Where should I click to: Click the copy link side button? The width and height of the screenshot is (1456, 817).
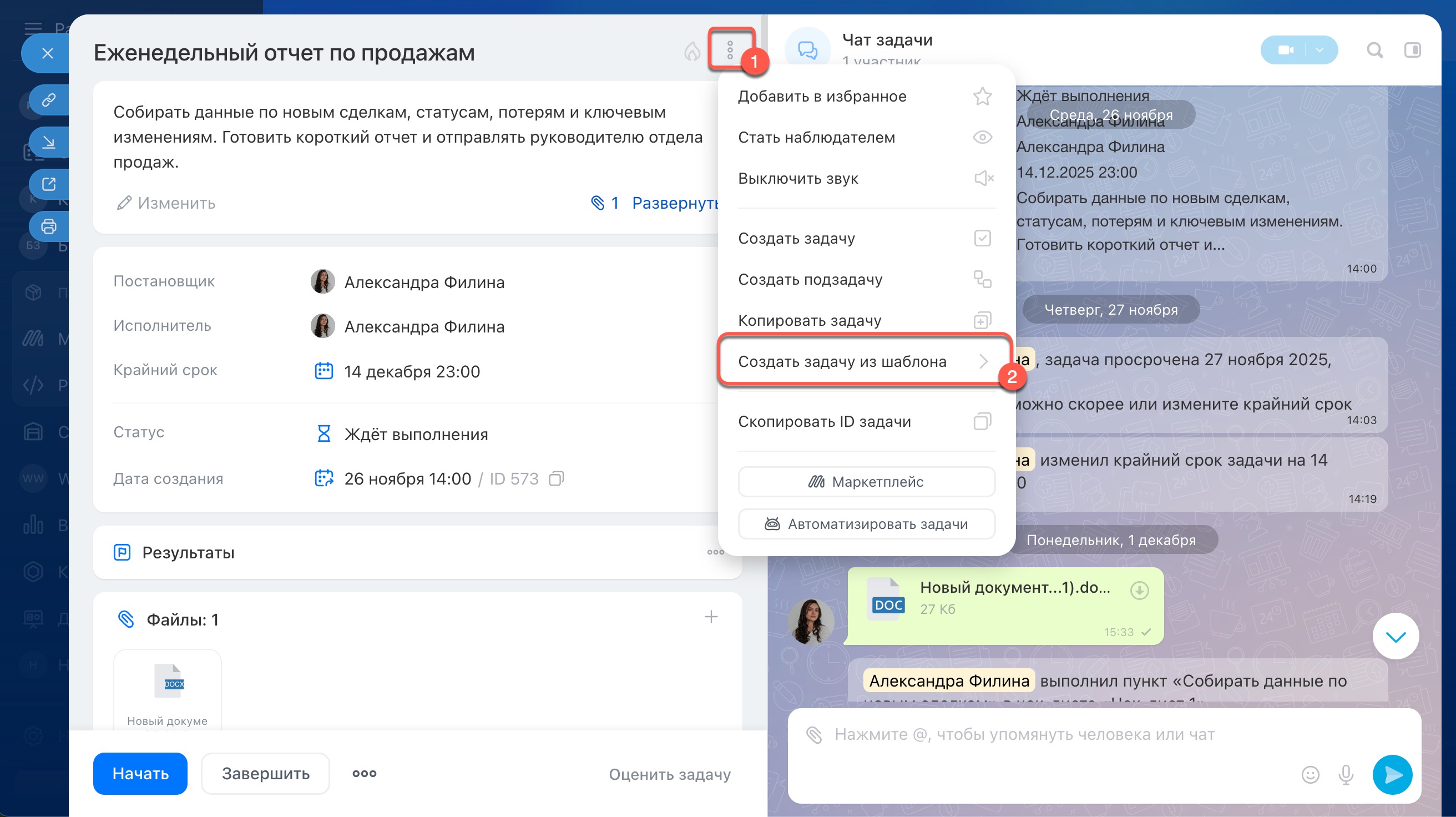tap(49, 100)
